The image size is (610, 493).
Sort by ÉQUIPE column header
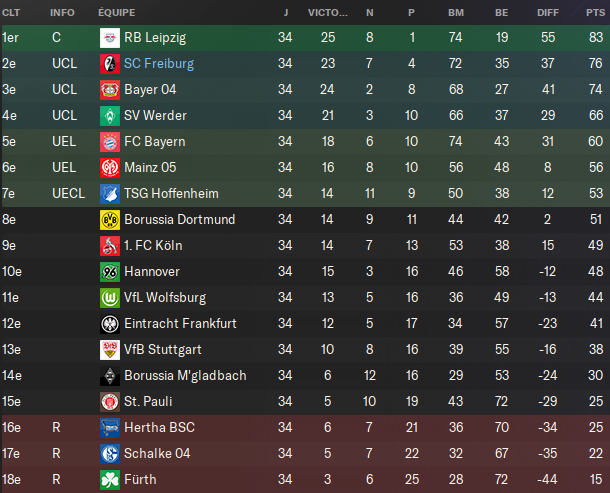pos(117,12)
